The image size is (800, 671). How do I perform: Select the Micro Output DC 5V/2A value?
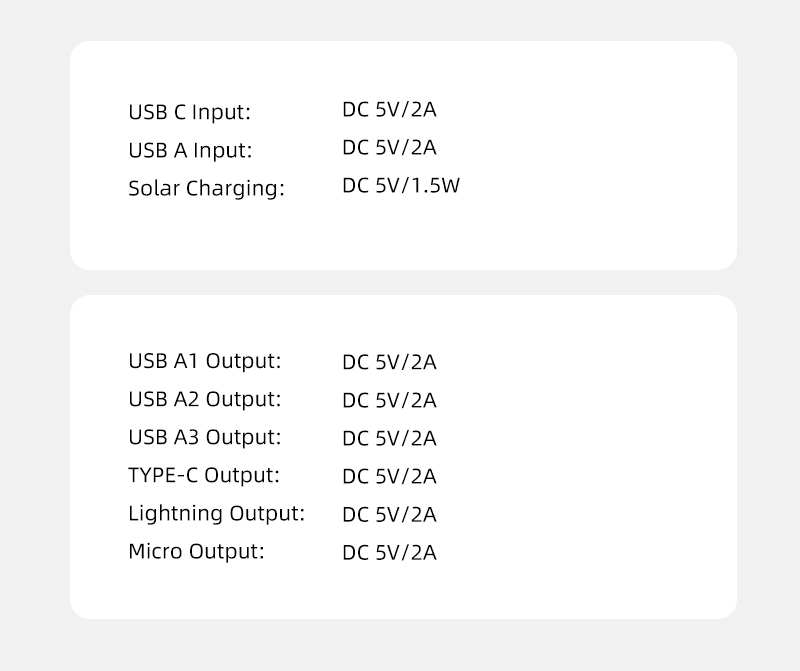pos(389,553)
